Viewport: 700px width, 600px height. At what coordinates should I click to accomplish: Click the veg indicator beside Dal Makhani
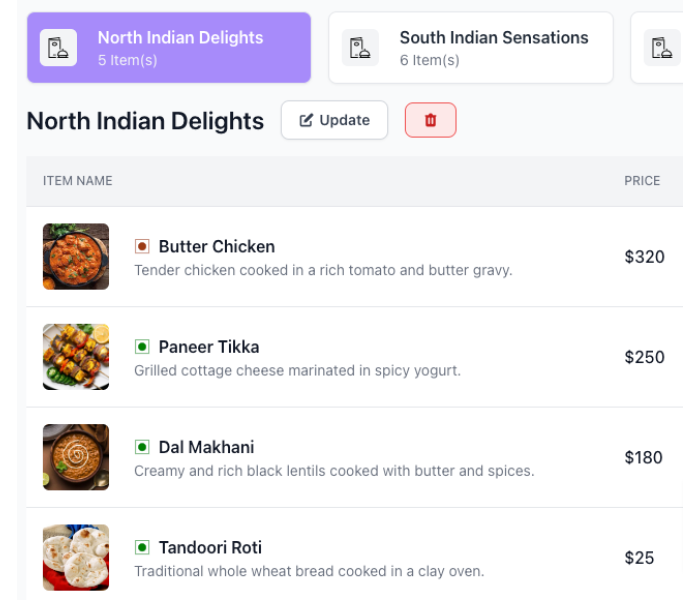(142, 447)
